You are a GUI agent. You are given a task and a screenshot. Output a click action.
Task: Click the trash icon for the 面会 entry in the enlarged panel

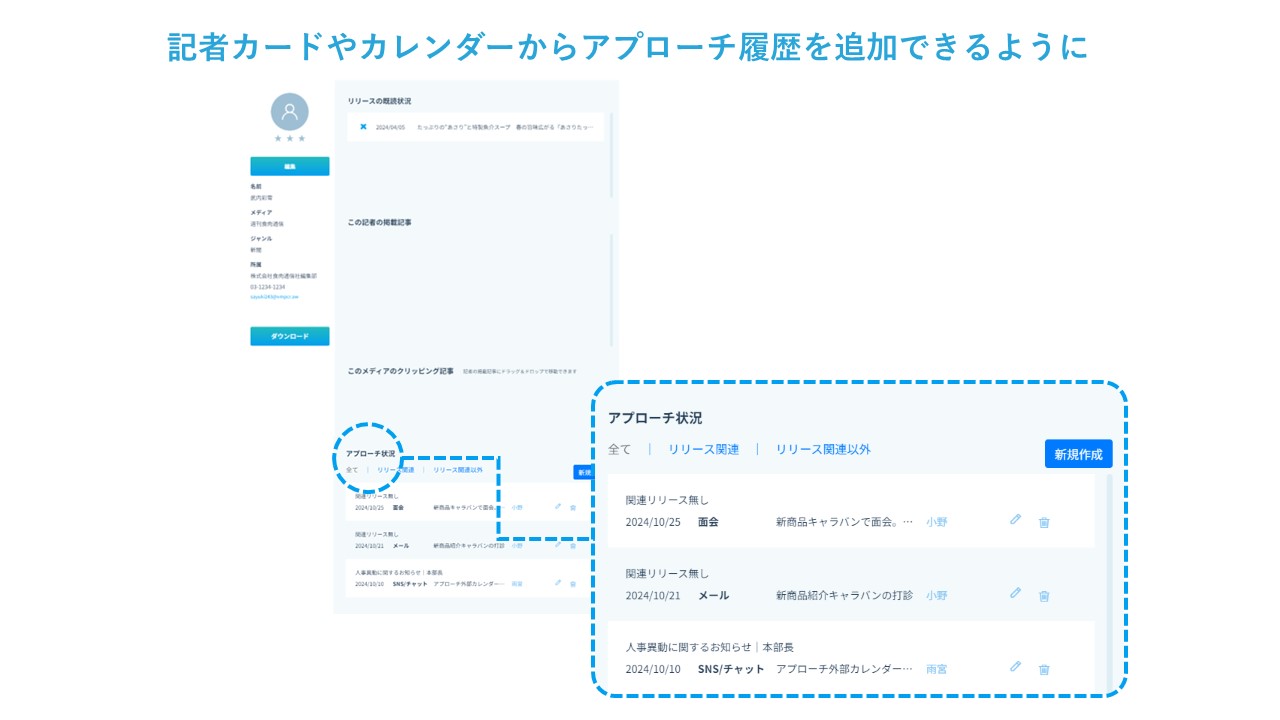click(x=1044, y=522)
